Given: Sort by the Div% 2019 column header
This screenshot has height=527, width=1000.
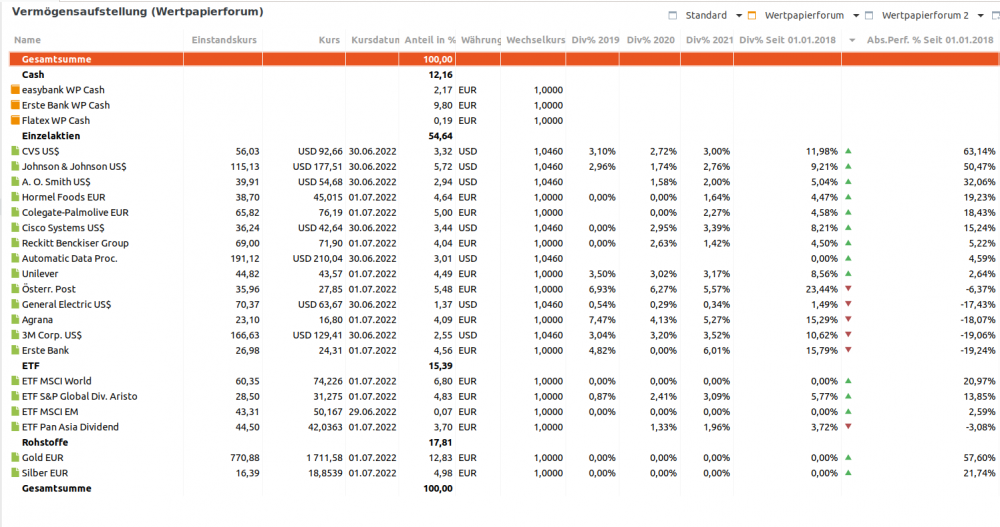Looking at the screenshot, I should point(595,40).
